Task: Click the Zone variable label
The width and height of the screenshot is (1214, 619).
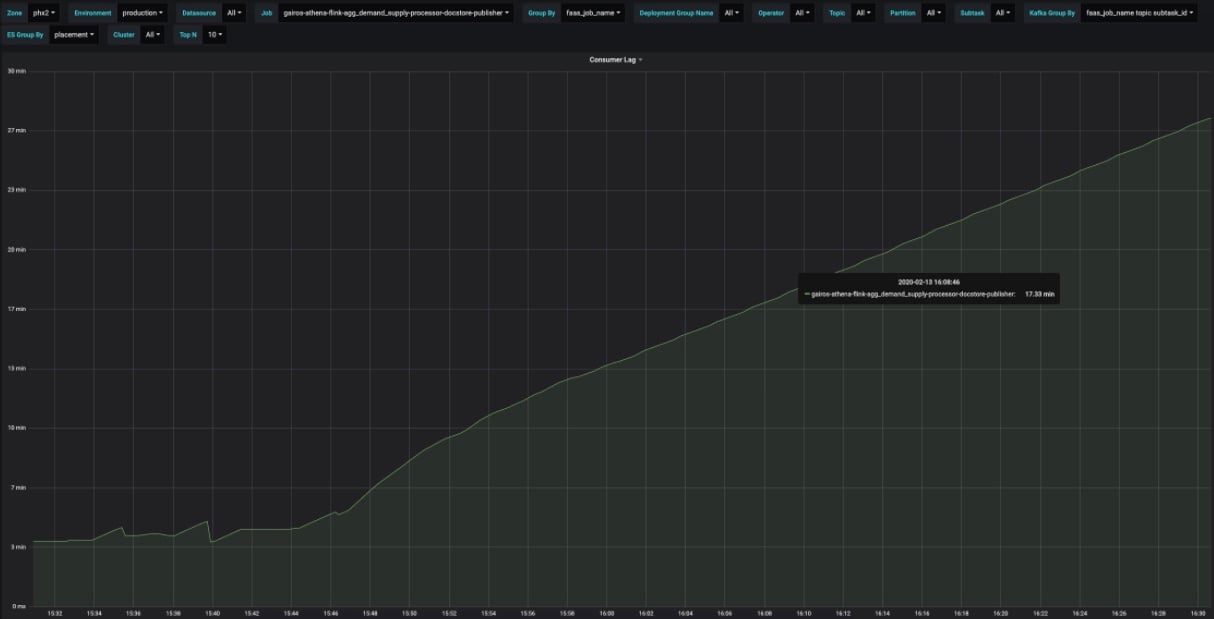Action: click(15, 13)
